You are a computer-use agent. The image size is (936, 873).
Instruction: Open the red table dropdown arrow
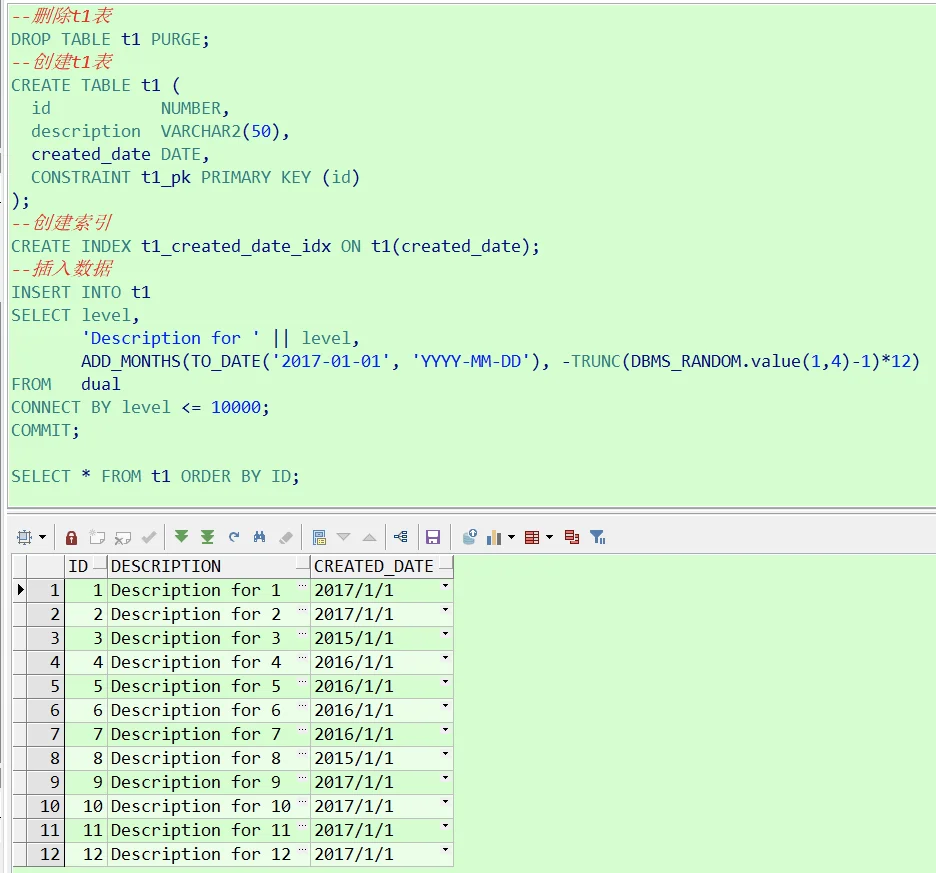click(549, 537)
